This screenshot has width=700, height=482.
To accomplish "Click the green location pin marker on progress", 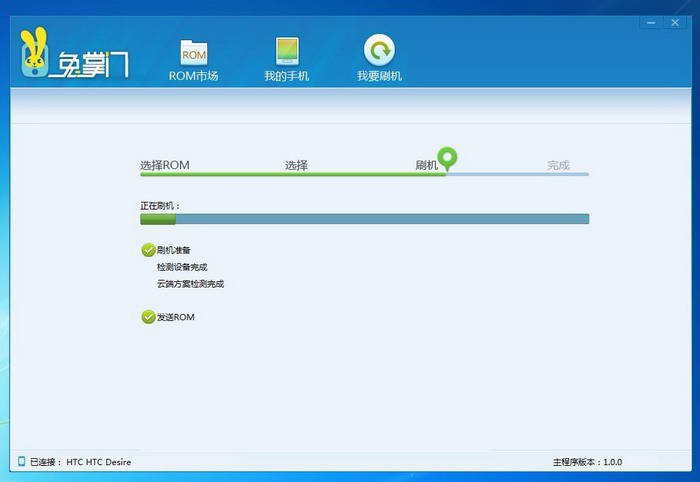I will coord(447,159).
